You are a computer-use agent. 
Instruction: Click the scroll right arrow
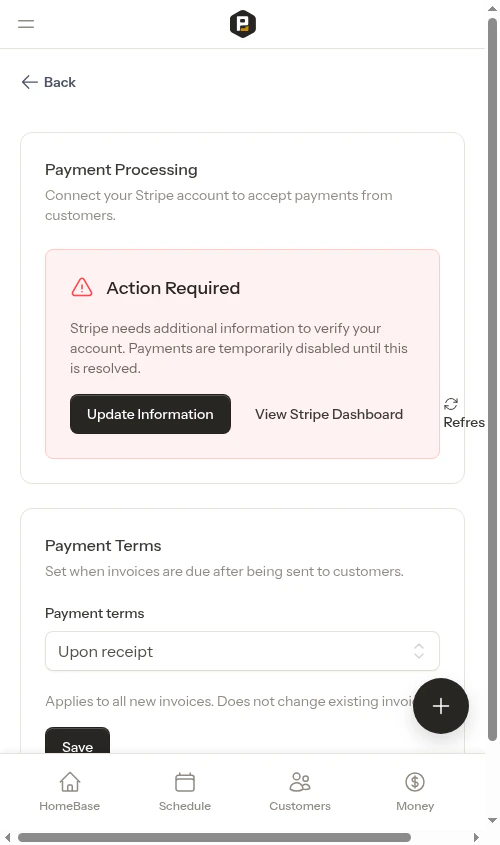(476, 837)
